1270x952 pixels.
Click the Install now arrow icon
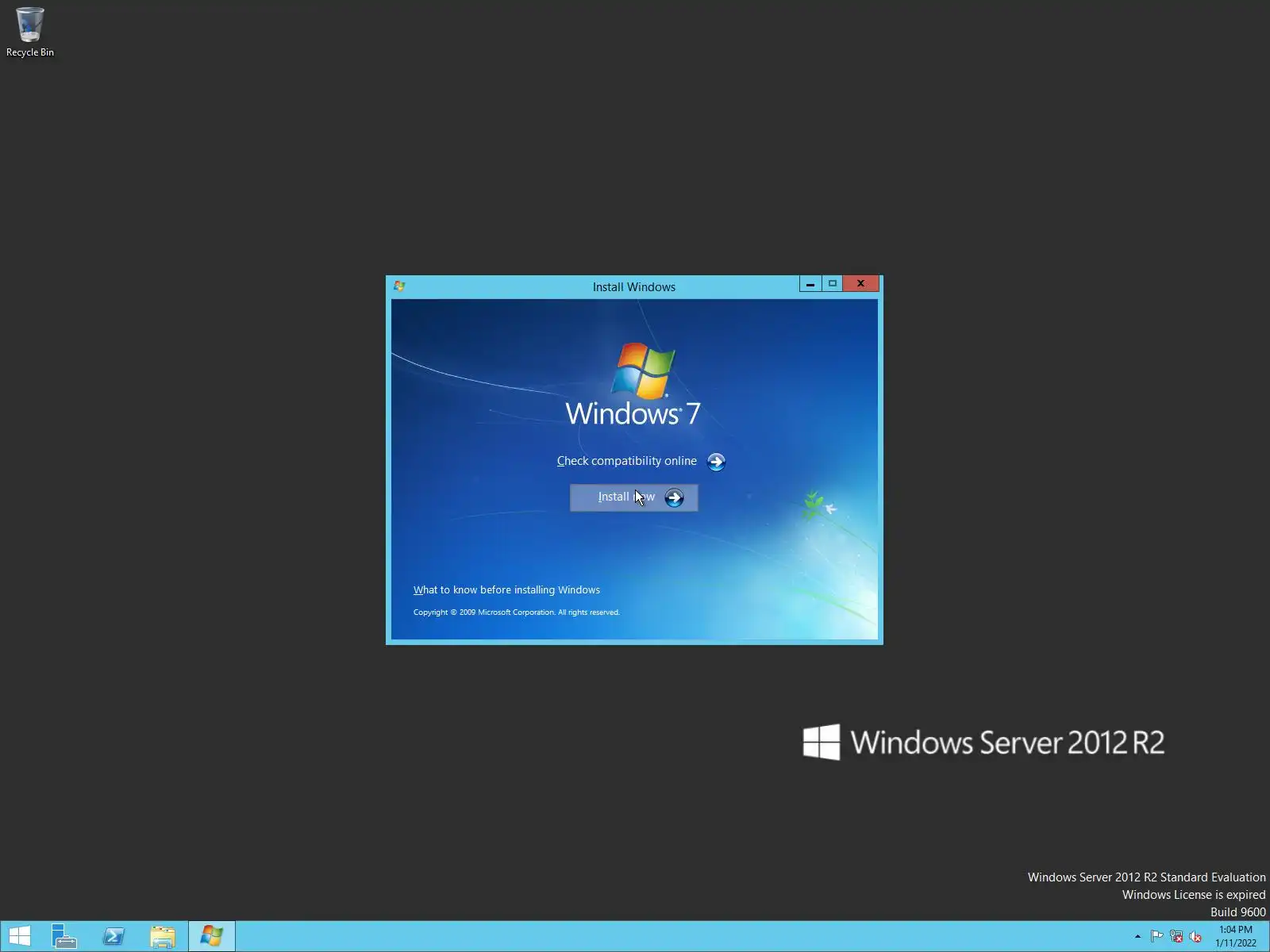tap(674, 497)
